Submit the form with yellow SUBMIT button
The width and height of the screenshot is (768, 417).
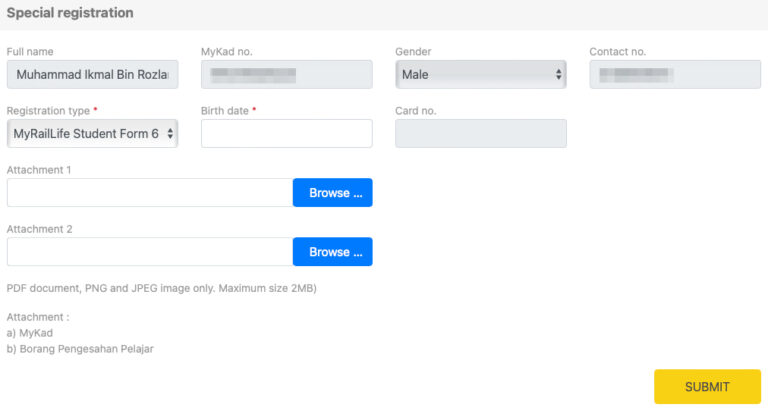pos(706,387)
